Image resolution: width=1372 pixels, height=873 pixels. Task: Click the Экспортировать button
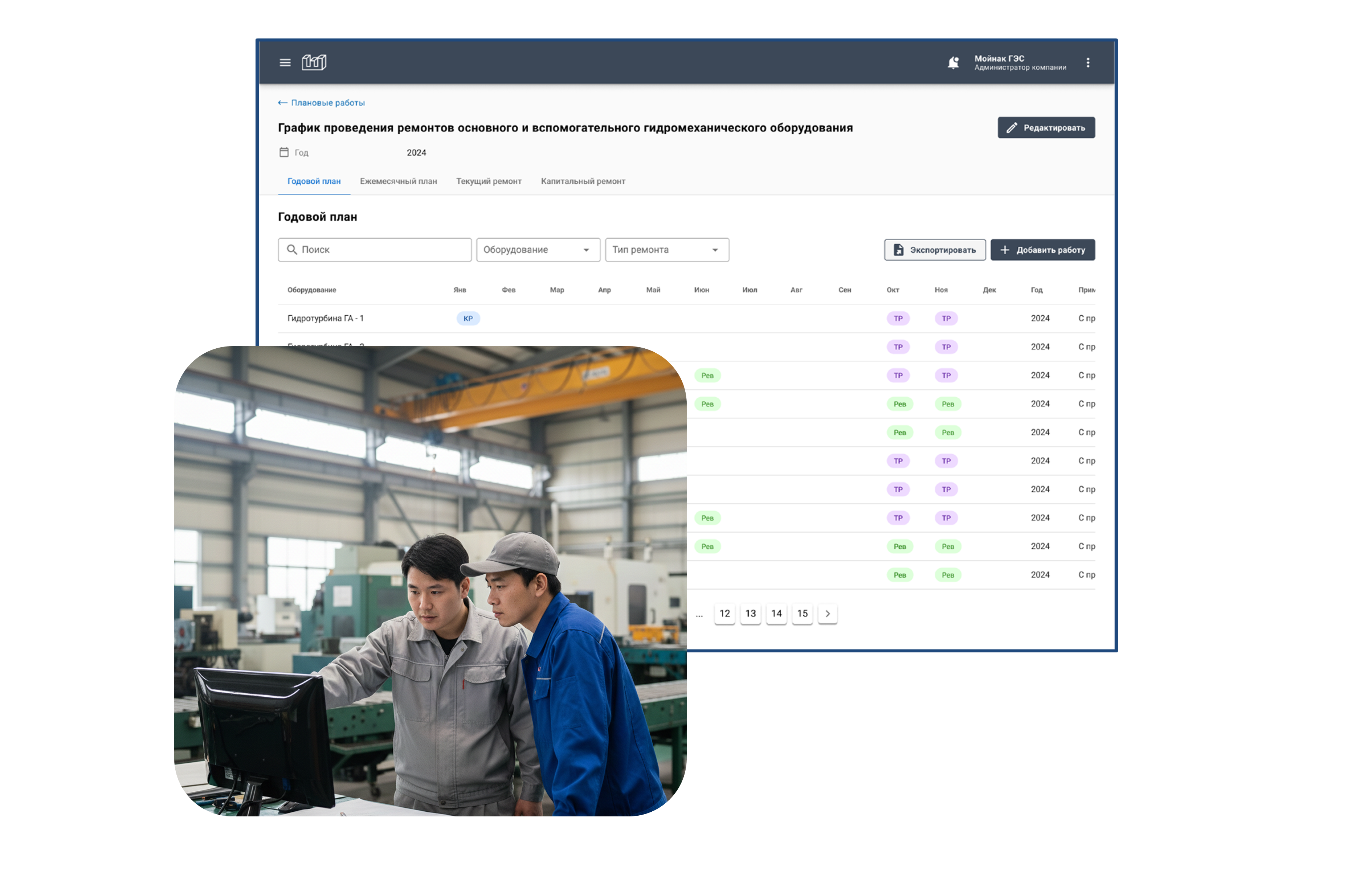(x=934, y=250)
